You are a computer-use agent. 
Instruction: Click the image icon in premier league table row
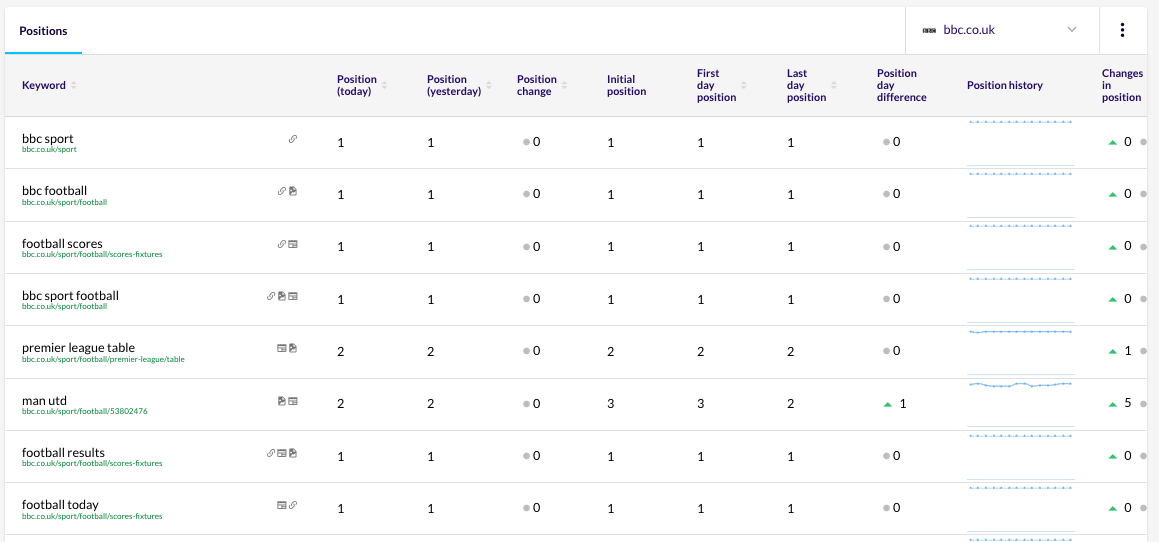[293, 348]
